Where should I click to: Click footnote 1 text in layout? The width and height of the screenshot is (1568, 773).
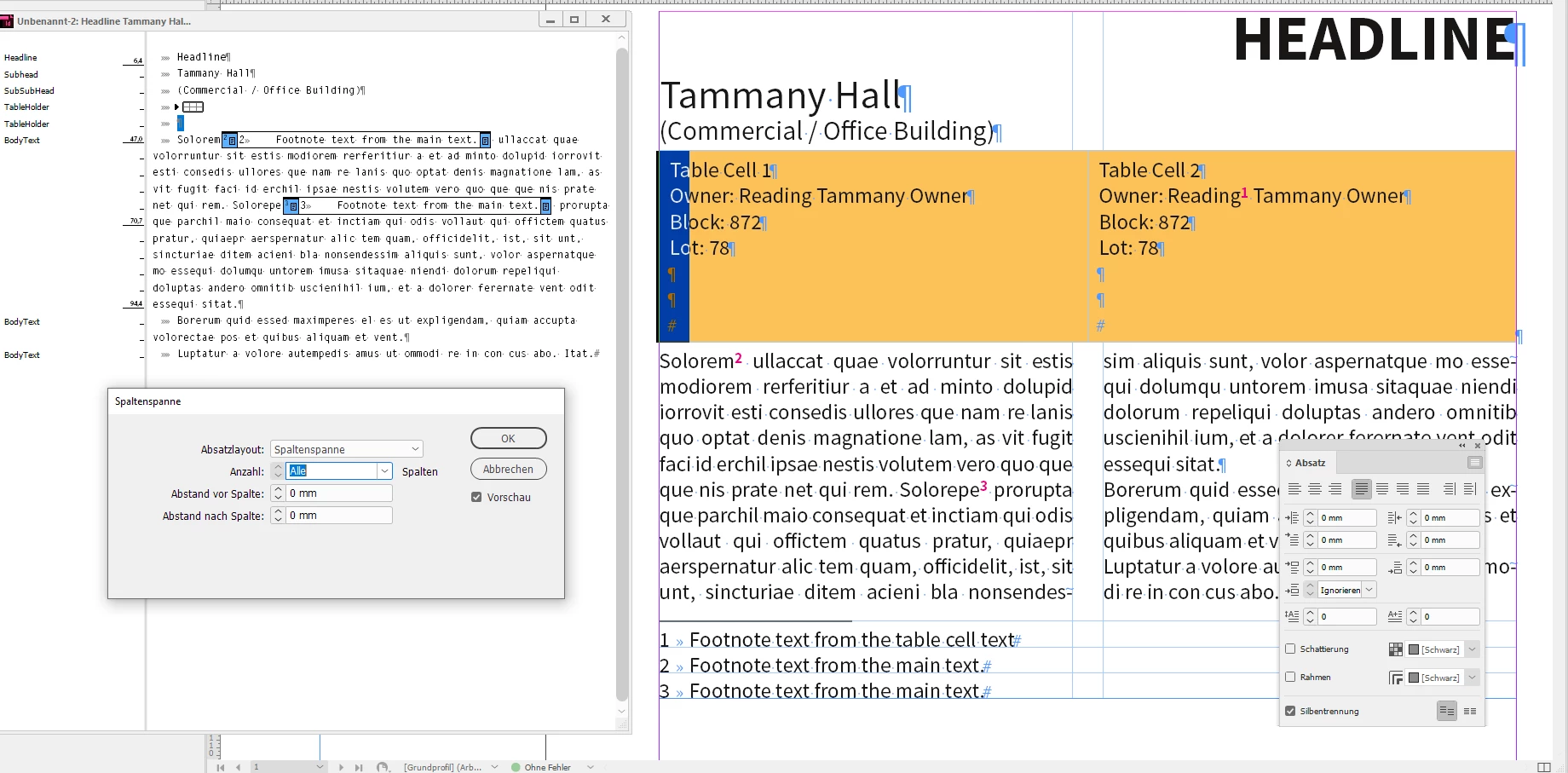pyautogui.click(x=852, y=640)
